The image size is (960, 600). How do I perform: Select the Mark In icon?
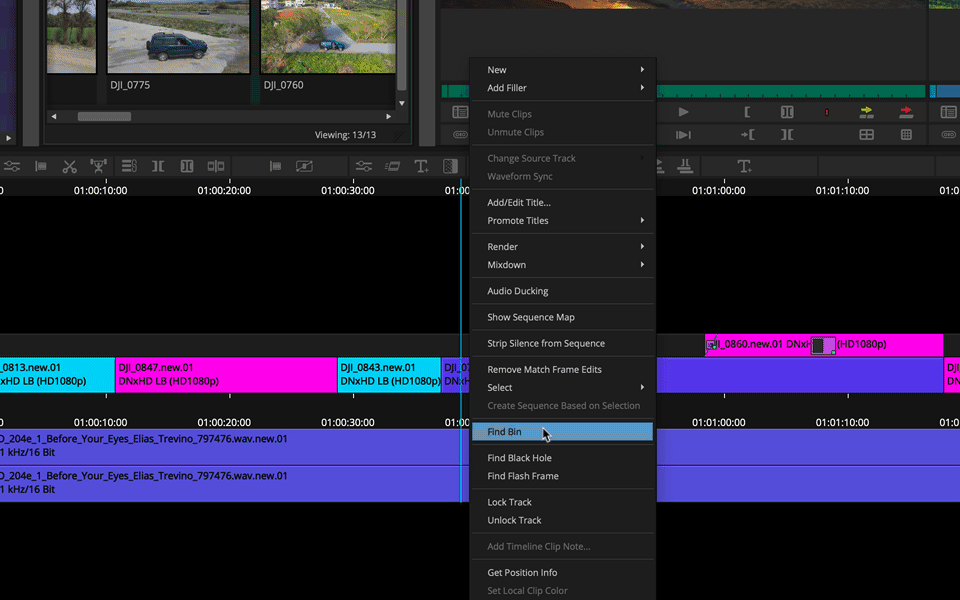point(747,112)
